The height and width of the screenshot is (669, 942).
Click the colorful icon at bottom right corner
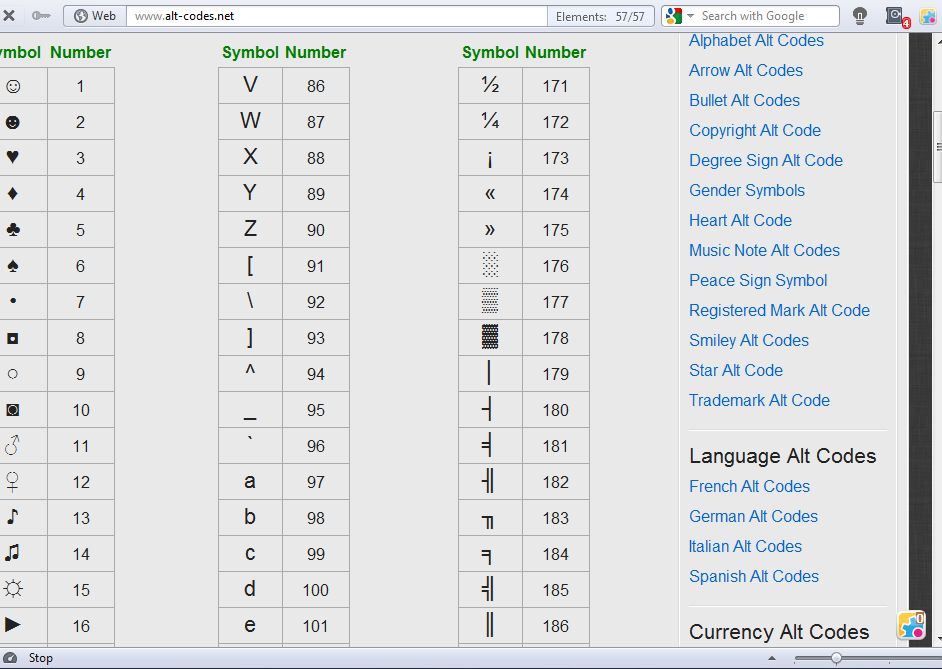click(911, 626)
